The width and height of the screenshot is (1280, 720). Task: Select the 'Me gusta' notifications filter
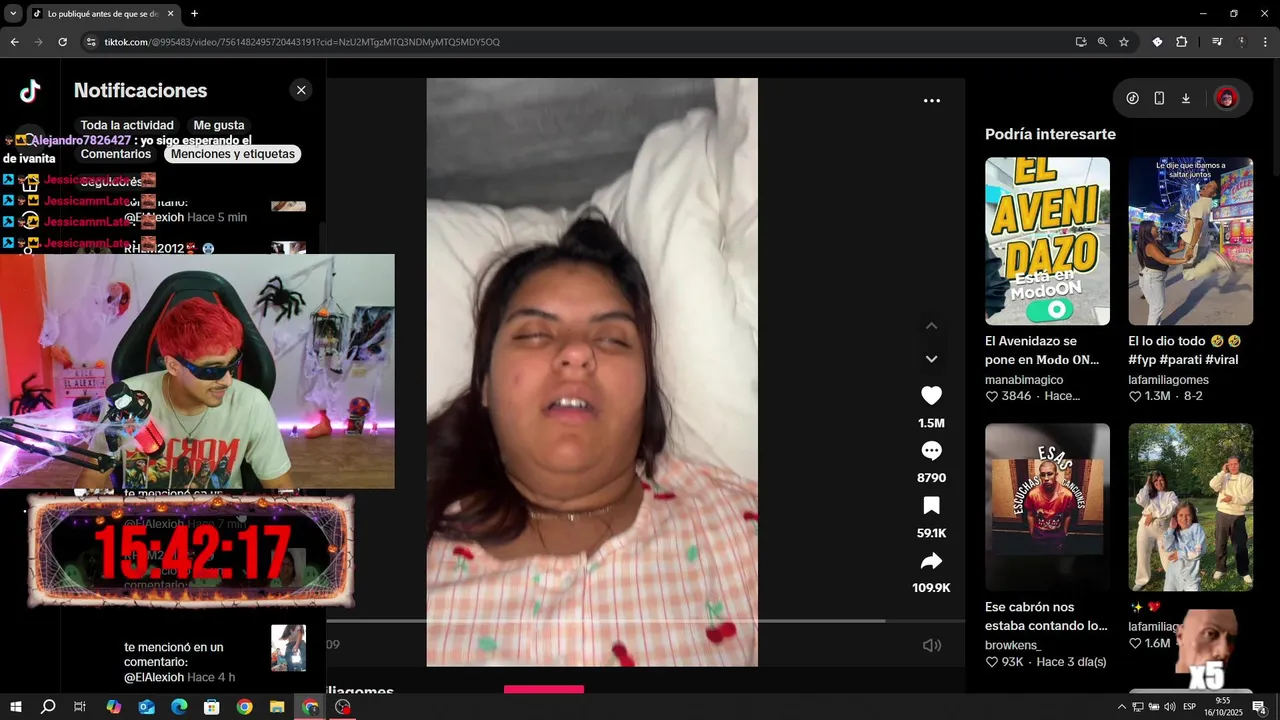219,126
